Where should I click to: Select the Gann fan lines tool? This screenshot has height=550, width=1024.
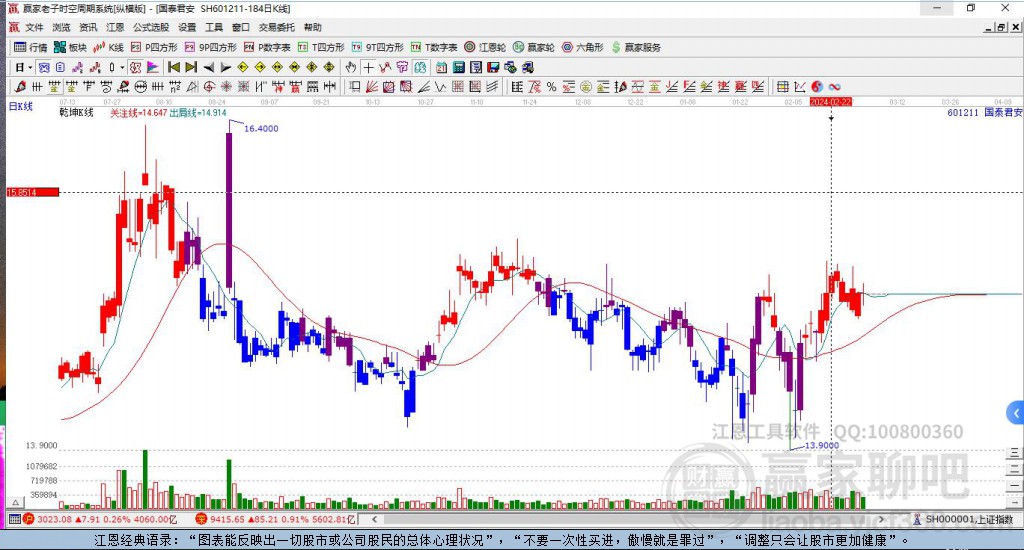click(372, 86)
